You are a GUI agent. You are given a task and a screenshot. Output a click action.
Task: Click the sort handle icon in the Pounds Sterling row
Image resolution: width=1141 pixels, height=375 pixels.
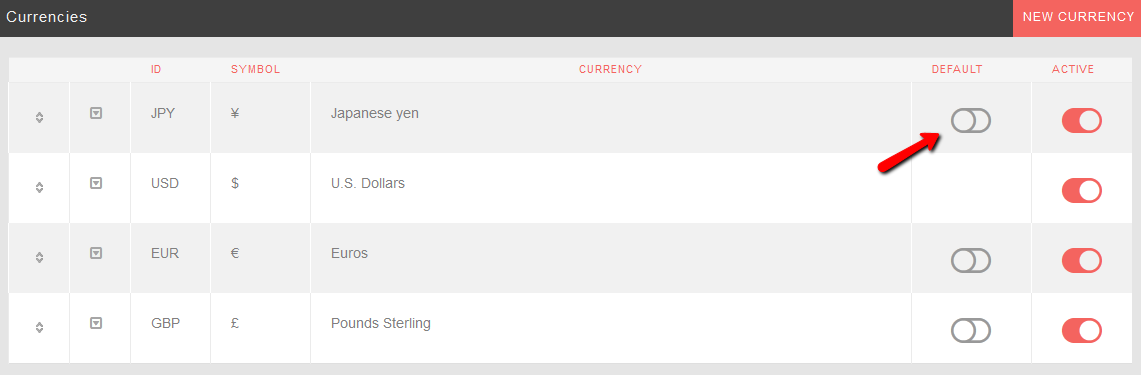pos(39,327)
